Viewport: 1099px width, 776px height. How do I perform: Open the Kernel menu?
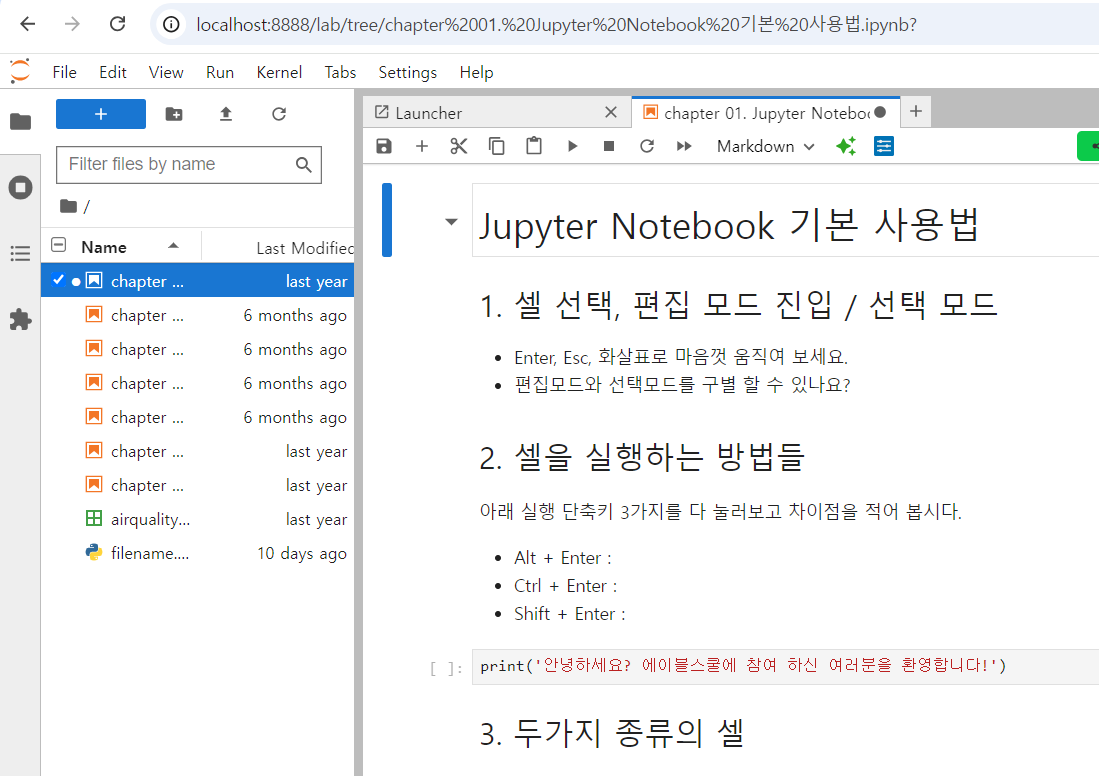coord(279,72)
